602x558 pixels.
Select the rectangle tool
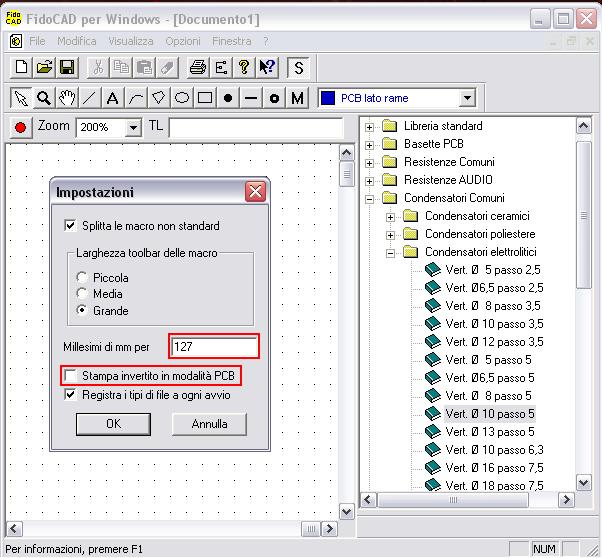click(205, 98)
